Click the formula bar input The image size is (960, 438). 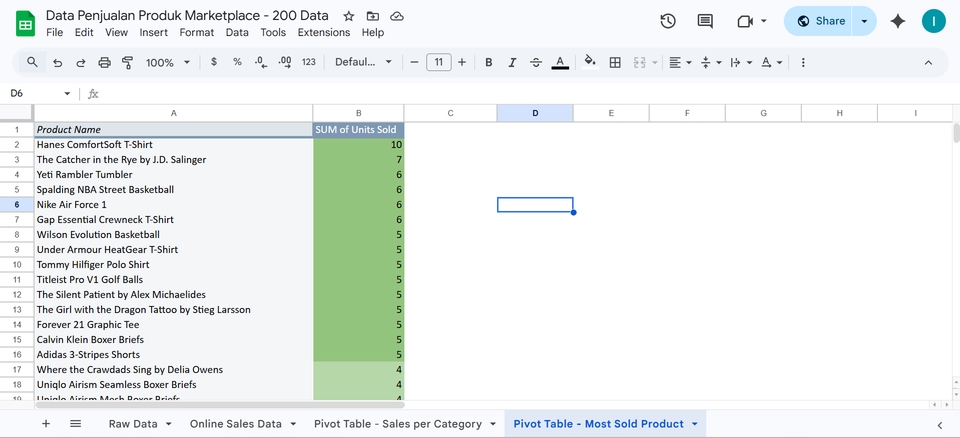click(x=527, y=94)
